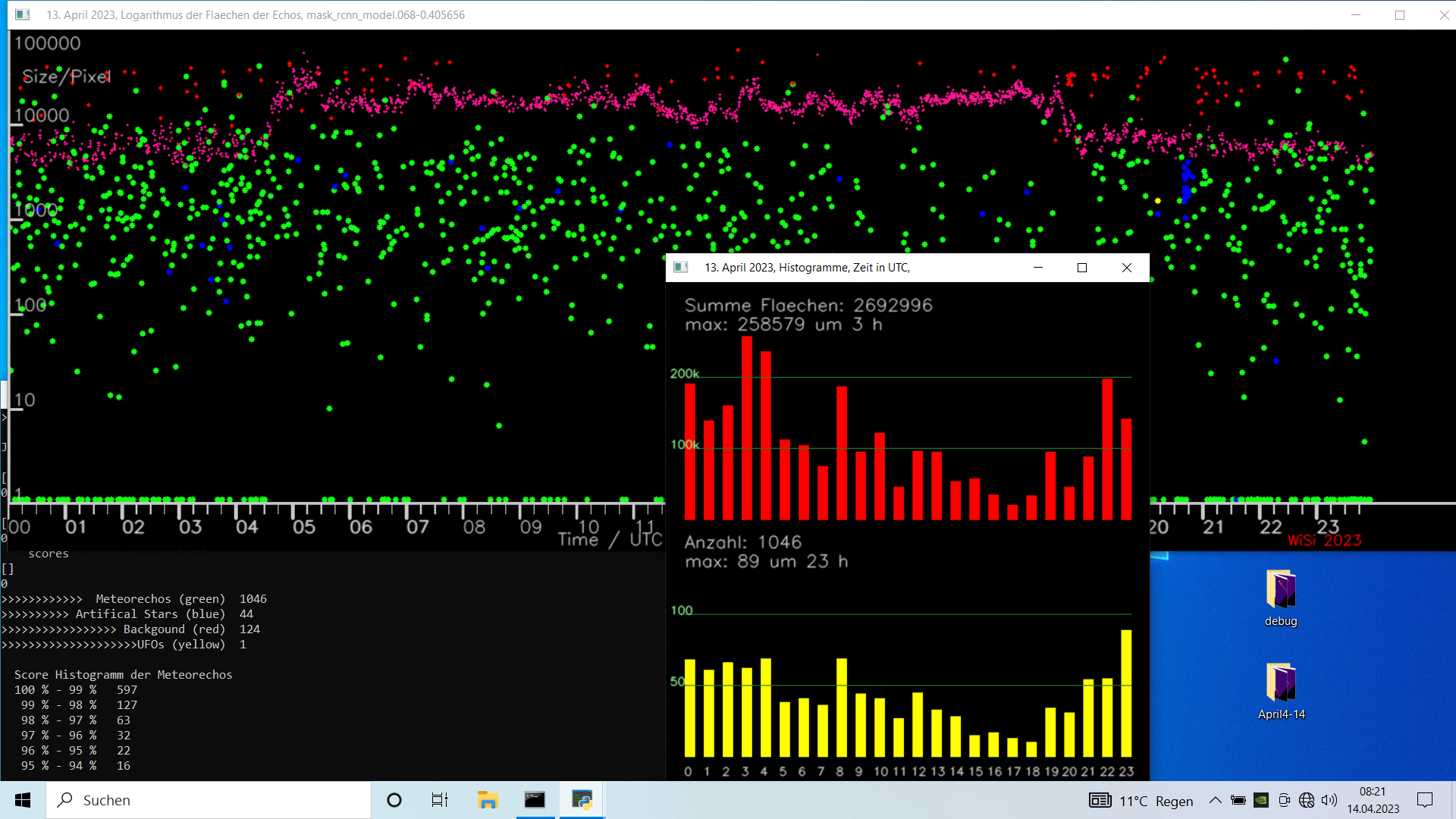Click the 'Time / UTC' axis label
1456x819 pixels.
point(610,539)
